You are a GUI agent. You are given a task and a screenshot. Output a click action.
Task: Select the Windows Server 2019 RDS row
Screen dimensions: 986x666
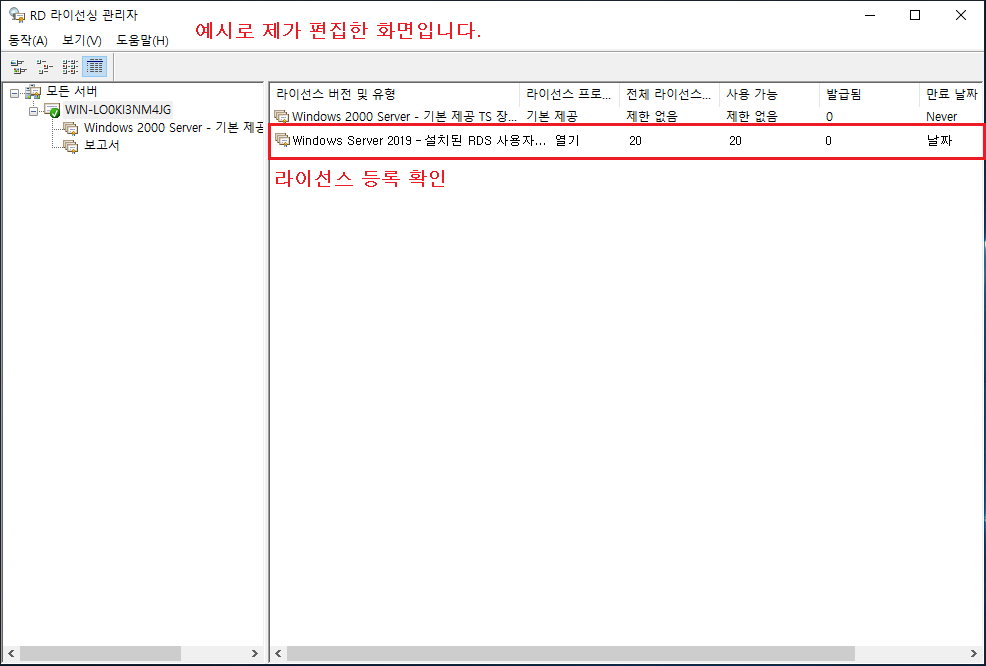pyautogui.click(x=627, y=141)
